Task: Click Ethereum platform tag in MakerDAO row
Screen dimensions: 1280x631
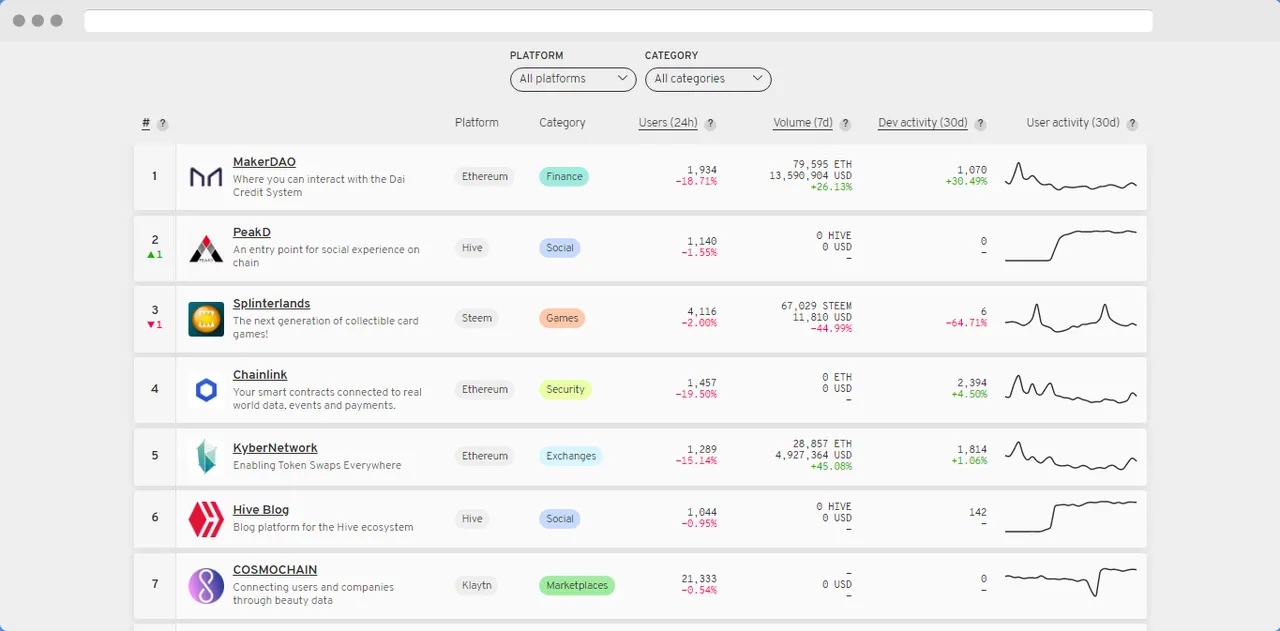Action: tap(485, 177)
